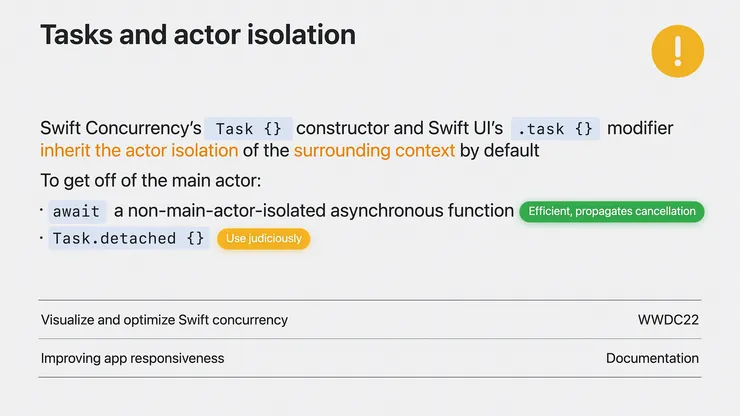Image resolution: width=740 pixels, height=416 pixels.
Task: Click the orange "surrounding context" text
Action: 374,151
